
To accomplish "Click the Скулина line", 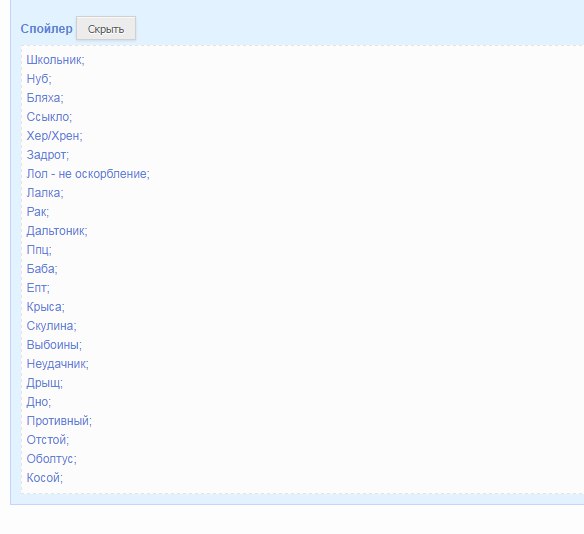I will pyautogui.click(x=51, y=325).
